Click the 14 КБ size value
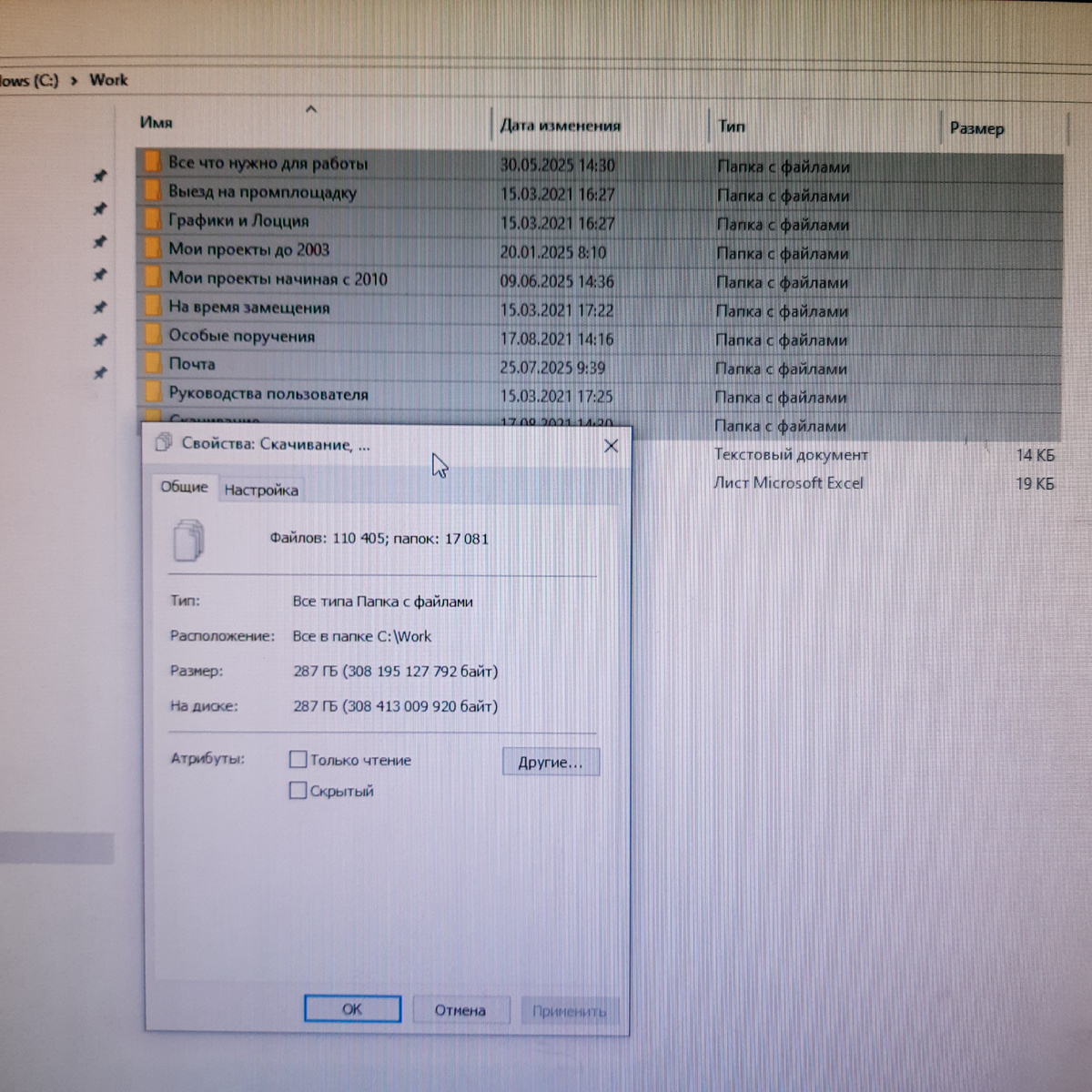1092x1092 pixels. [x=1035, y=455]
